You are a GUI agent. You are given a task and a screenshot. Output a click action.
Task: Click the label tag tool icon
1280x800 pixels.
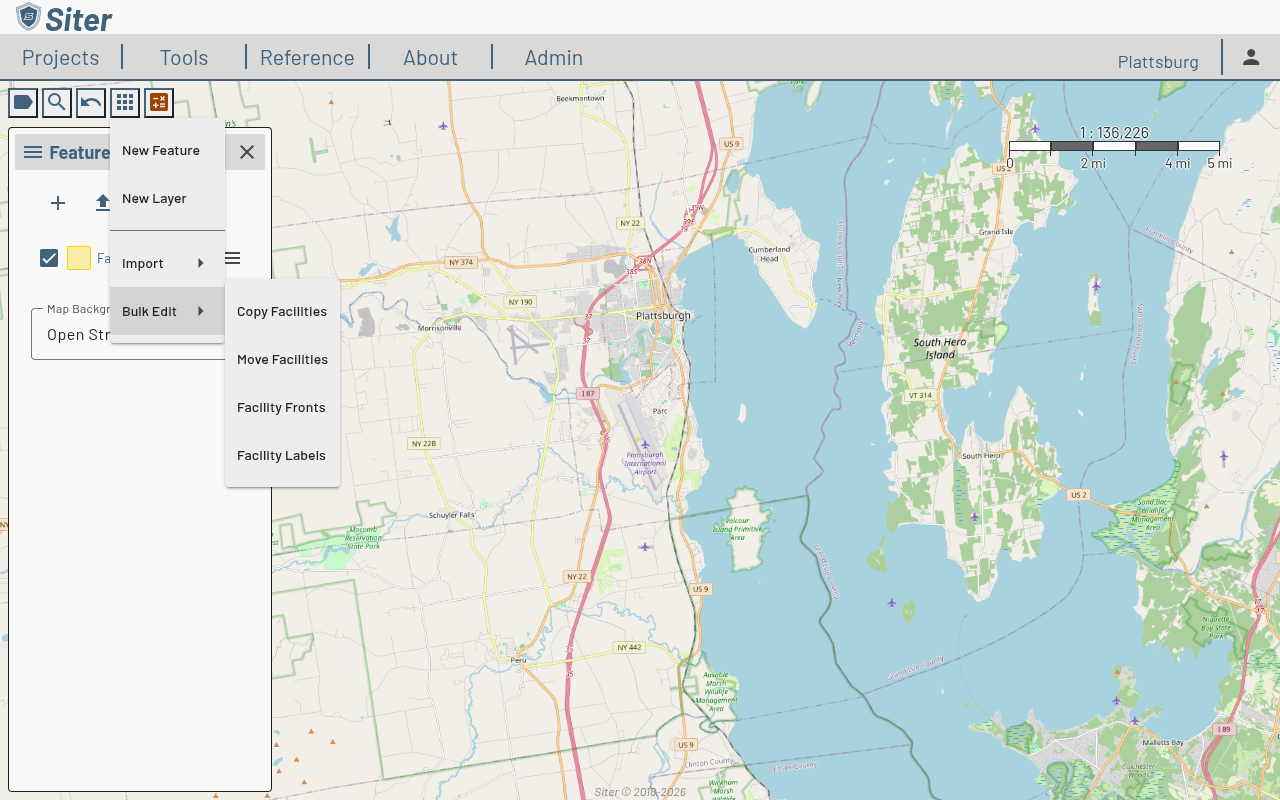(23, 102)
